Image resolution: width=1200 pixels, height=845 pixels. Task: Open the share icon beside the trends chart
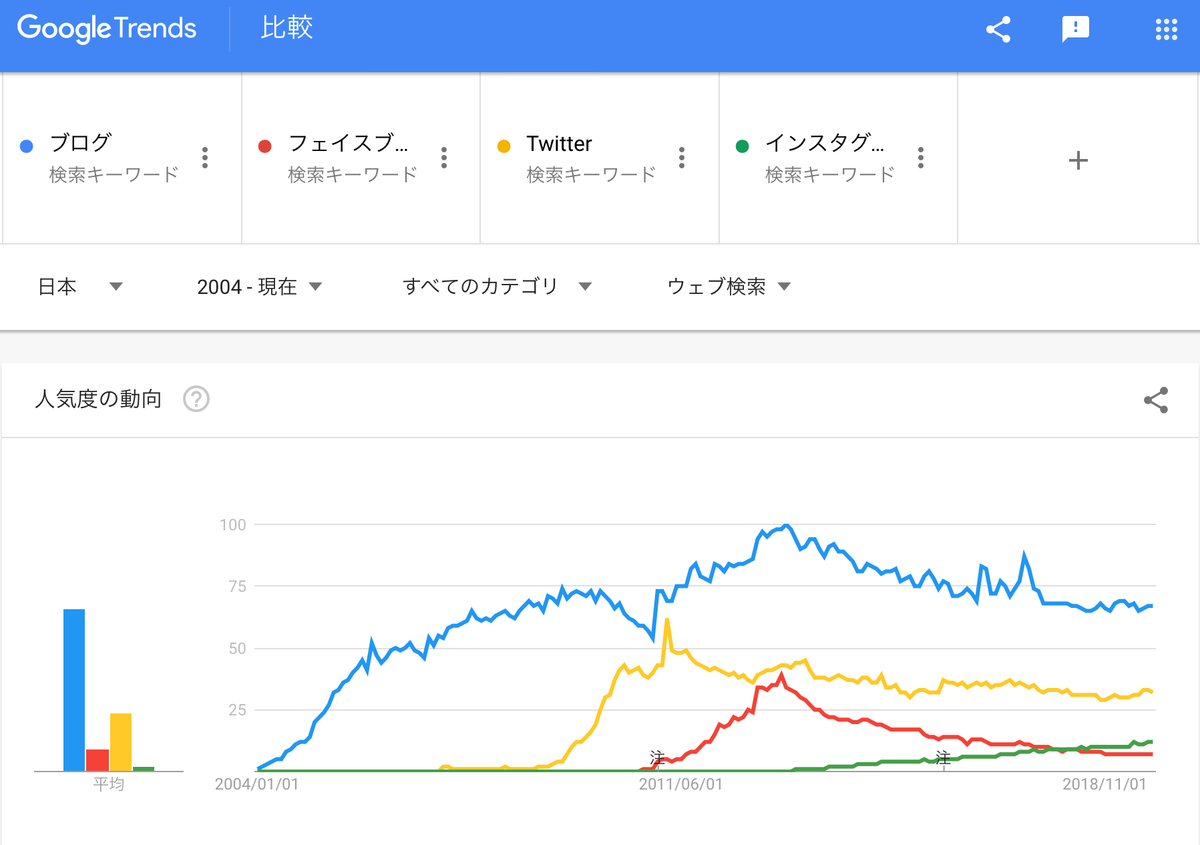[x=1156, y=399]
